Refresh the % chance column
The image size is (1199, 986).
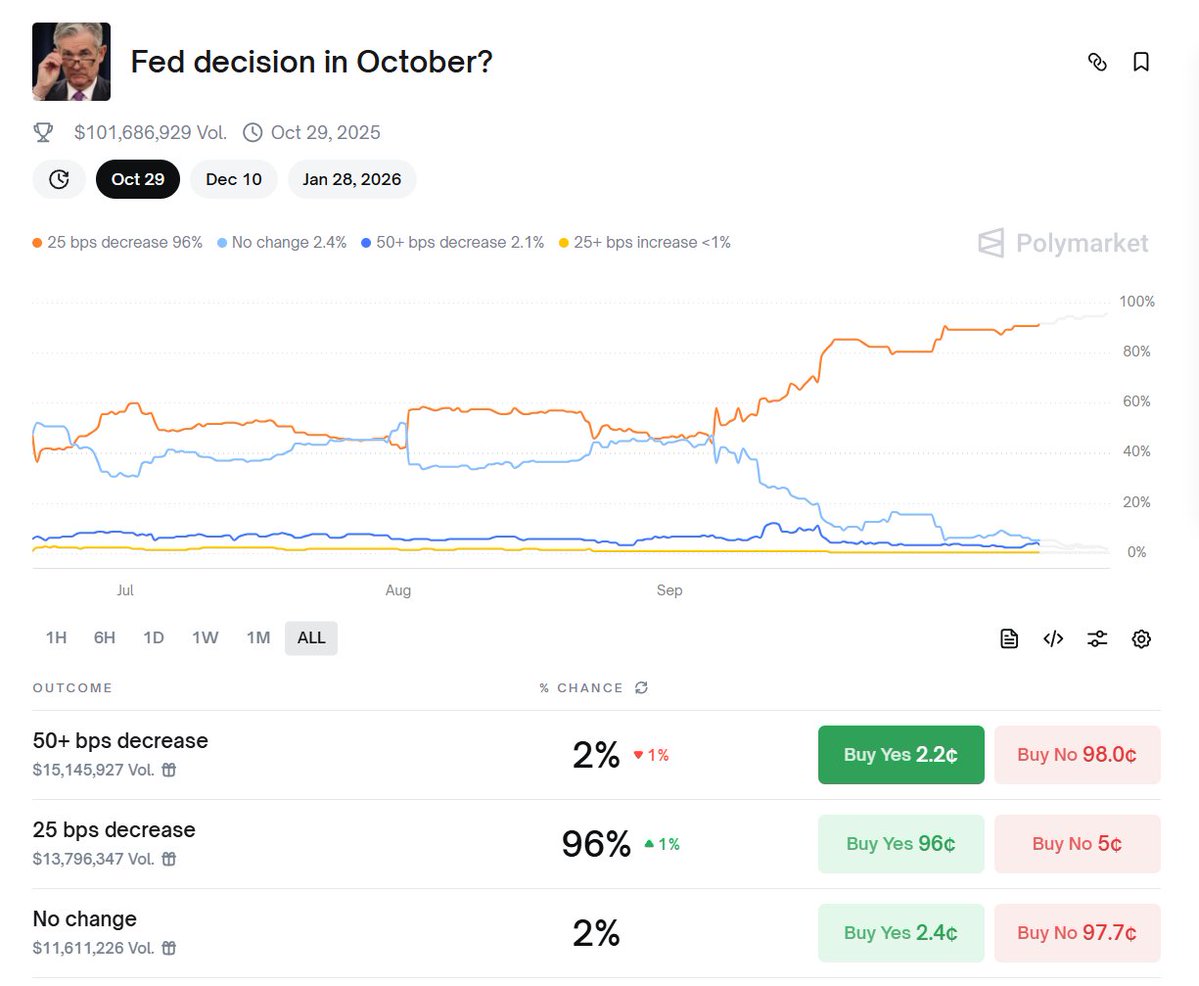click(x=642, y=688)
